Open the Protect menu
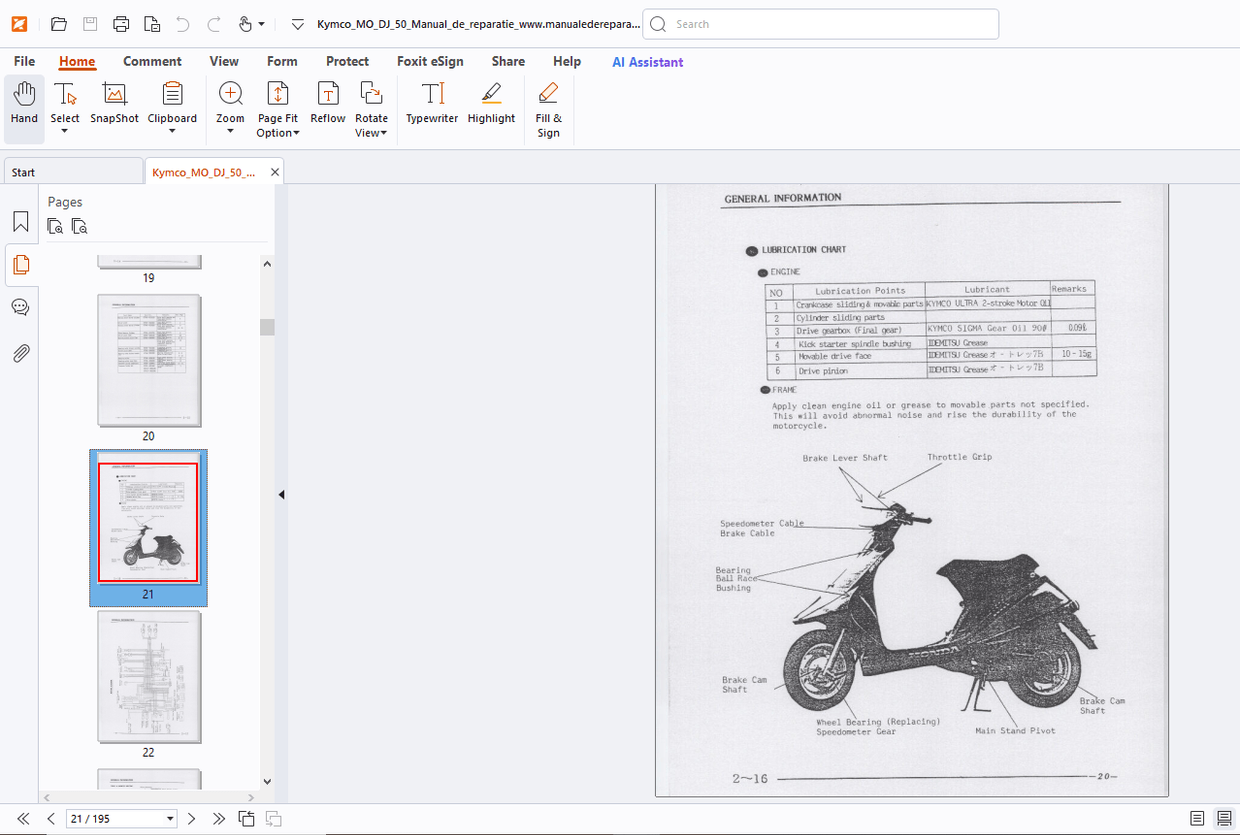The width and height of the screenshot is (1240, 835). tap(347, 61)
